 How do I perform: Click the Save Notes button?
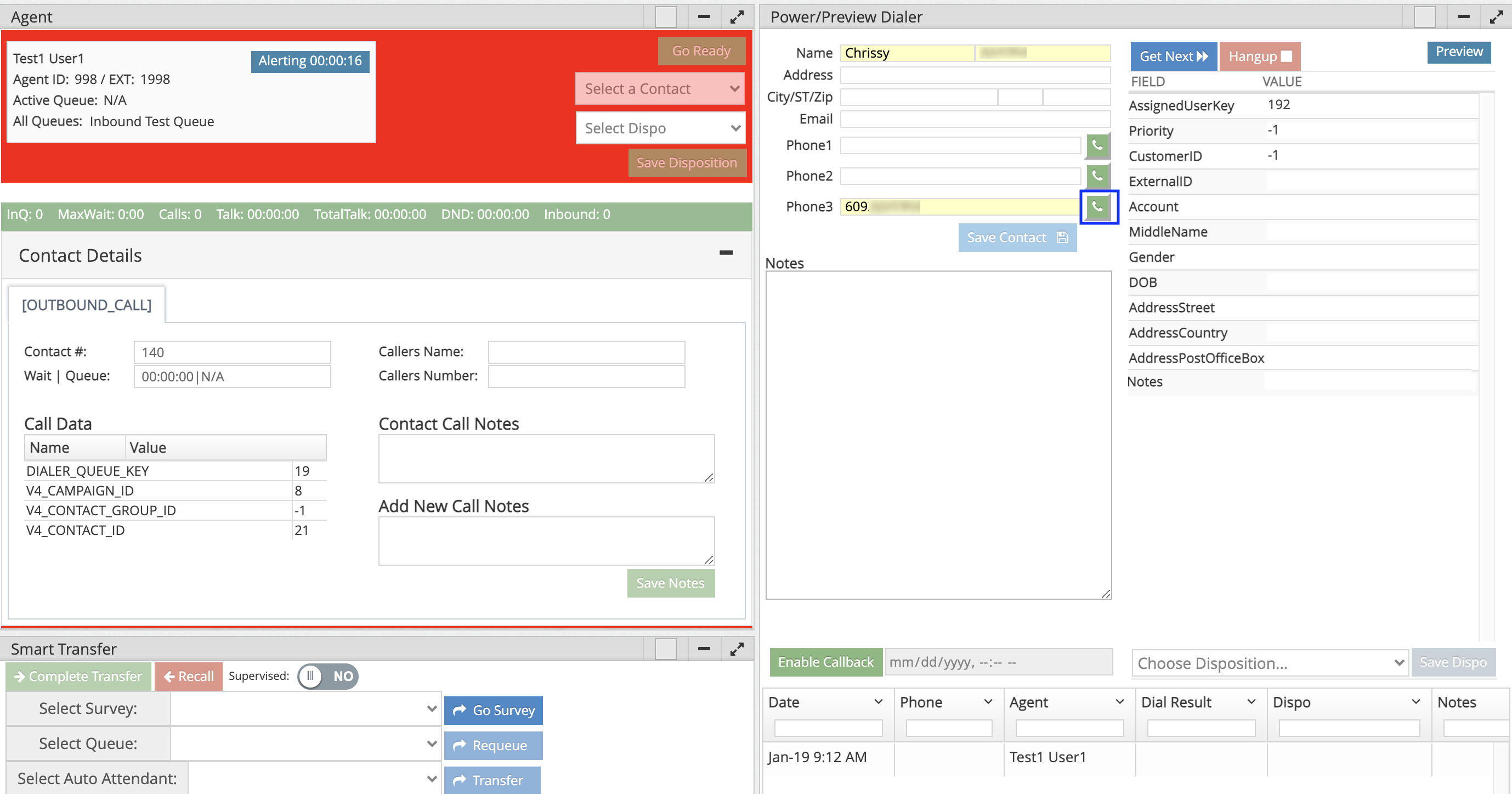coord(671,583)
